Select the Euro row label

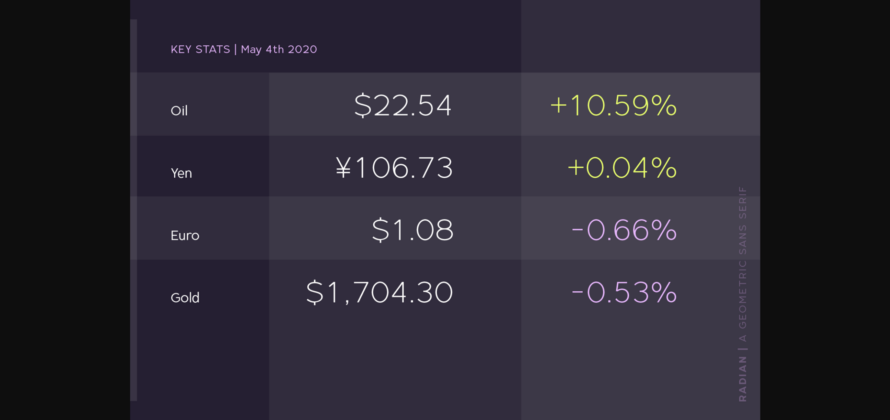click(184, 235)
